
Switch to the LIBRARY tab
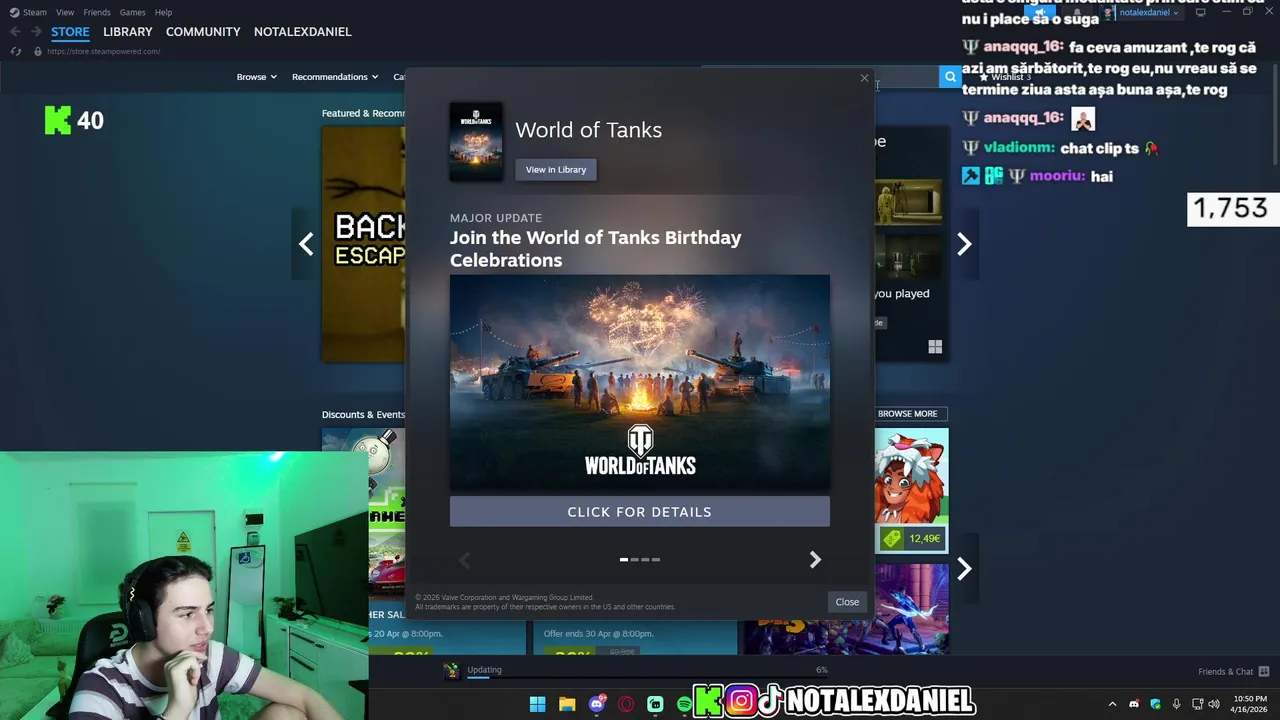tap(128, 32)
